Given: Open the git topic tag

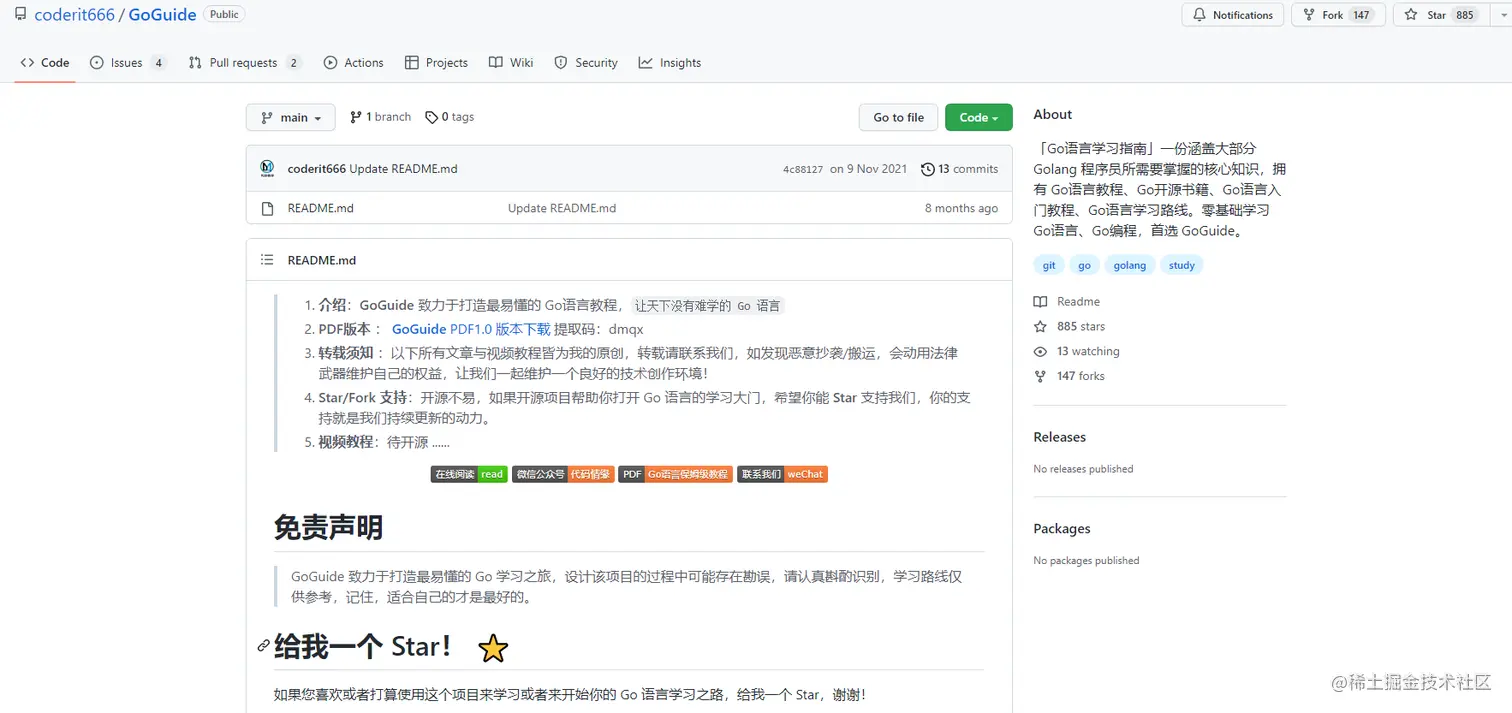Looking at the screenshot, I should pos(1049,265).
